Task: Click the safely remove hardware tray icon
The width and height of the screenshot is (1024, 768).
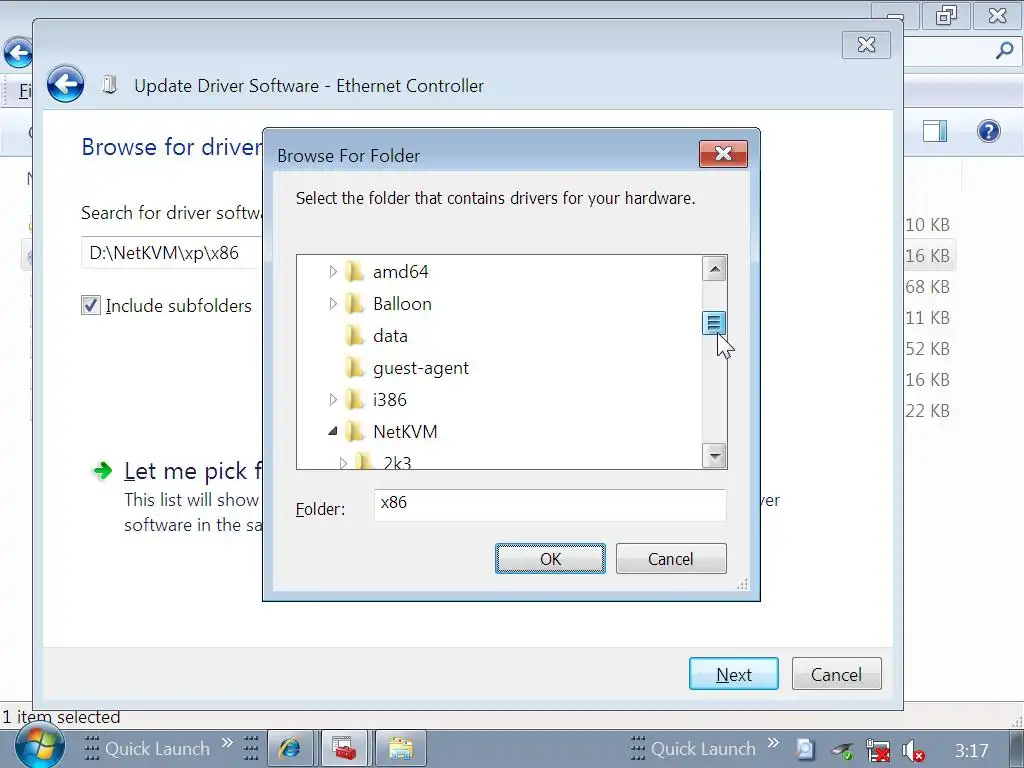Action: point(842,751)
